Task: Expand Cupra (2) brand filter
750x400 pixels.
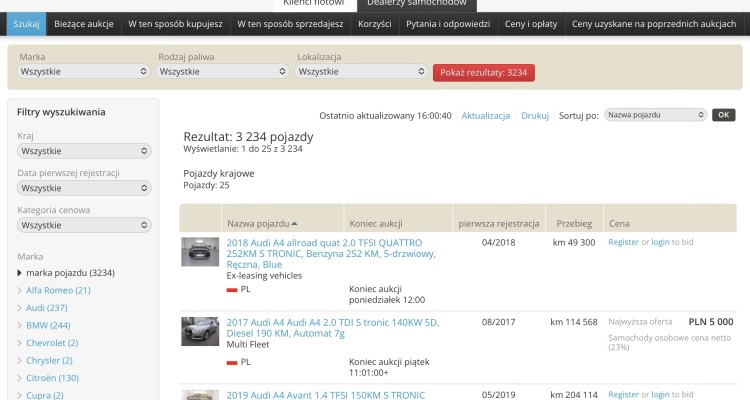Action: coord(20,396)
